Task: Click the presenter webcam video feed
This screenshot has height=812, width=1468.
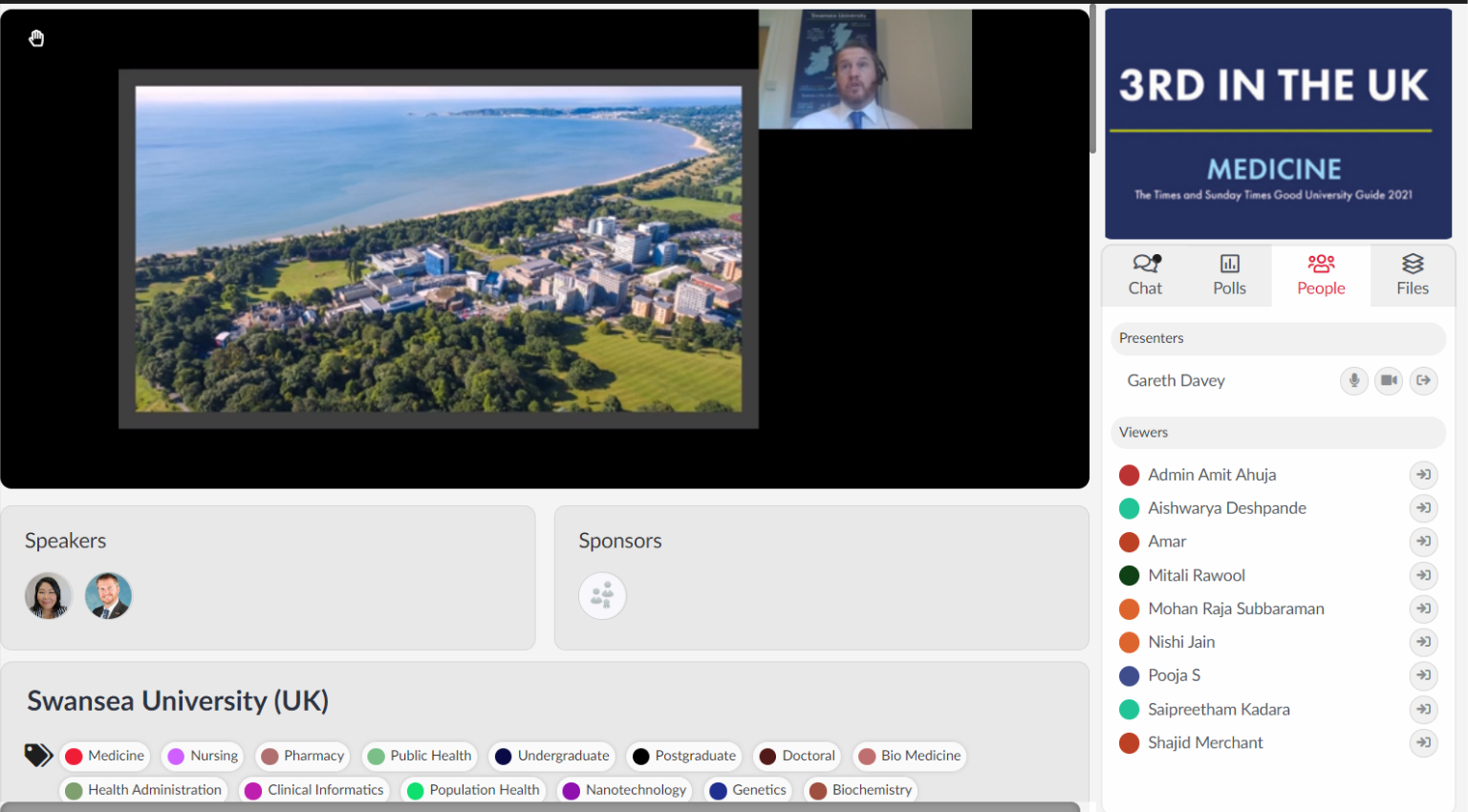Action: (x=865, y=69)
